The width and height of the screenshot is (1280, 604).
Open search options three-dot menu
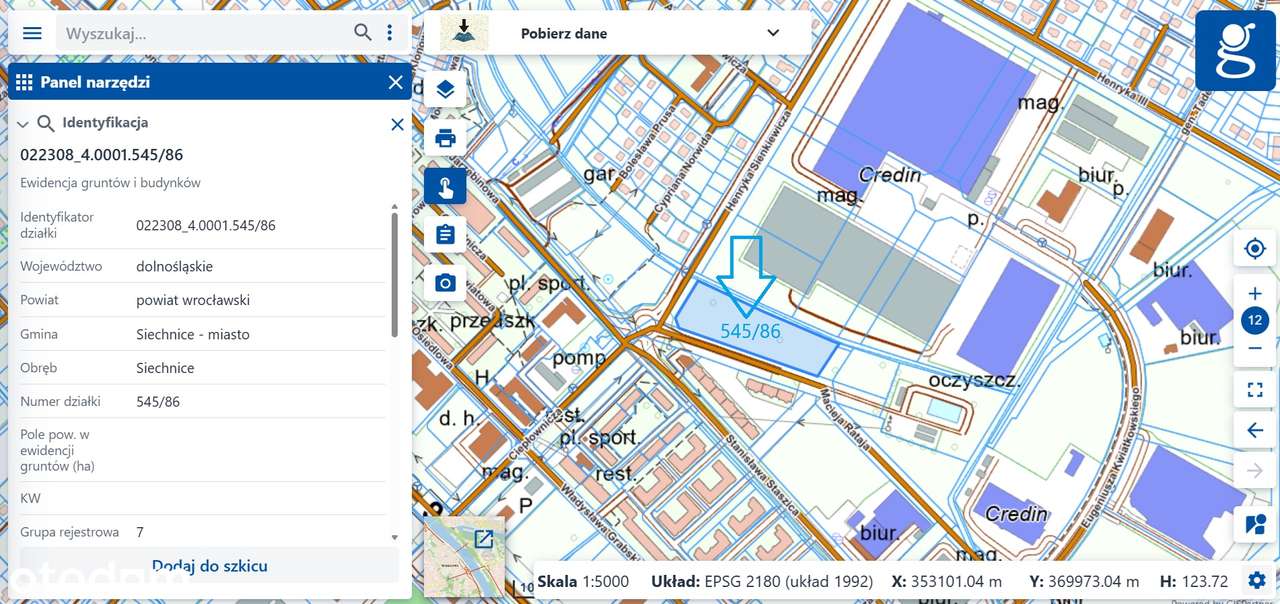390,33
